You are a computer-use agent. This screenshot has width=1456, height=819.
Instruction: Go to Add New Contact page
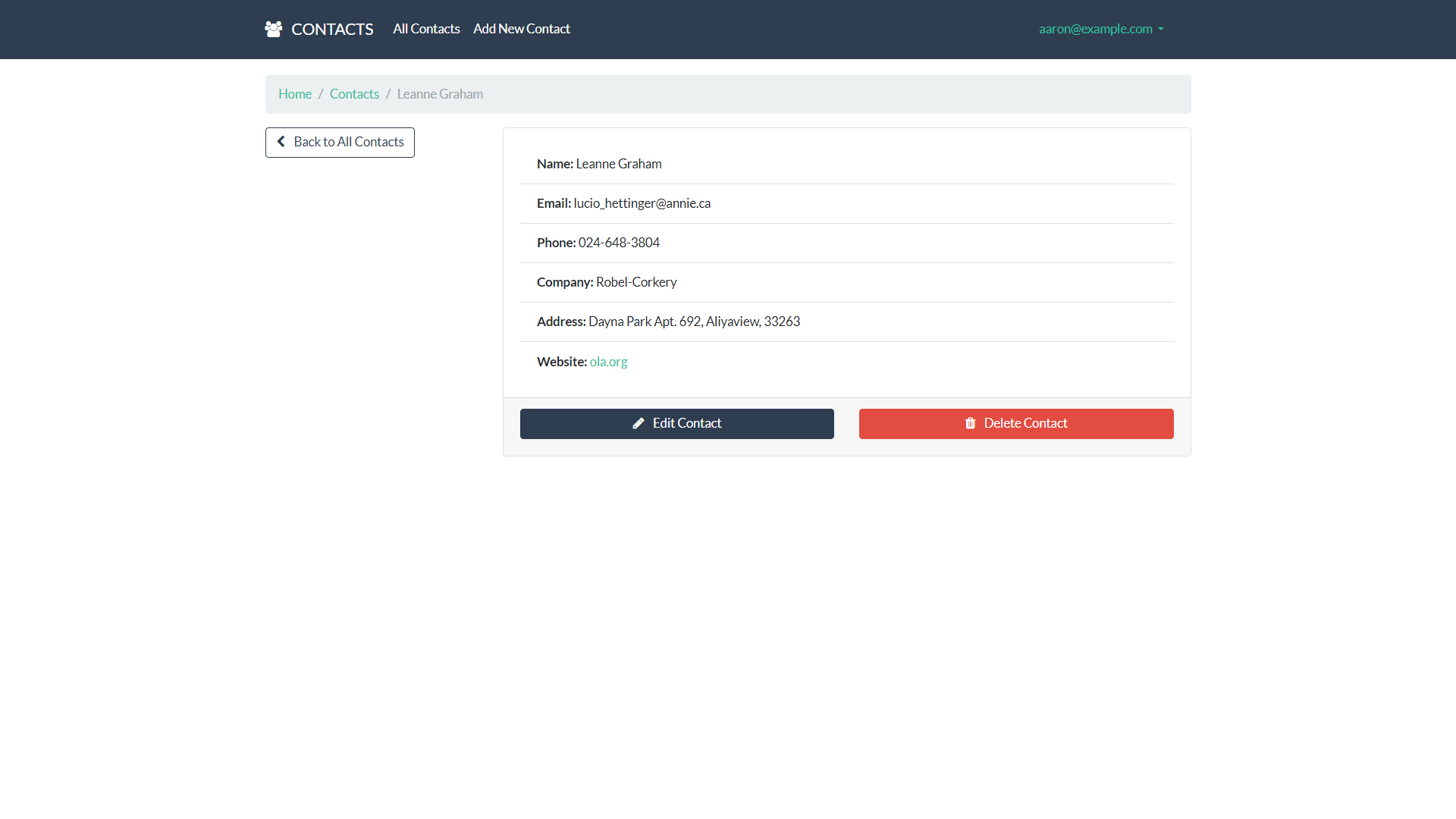click(x=521, y=29)
